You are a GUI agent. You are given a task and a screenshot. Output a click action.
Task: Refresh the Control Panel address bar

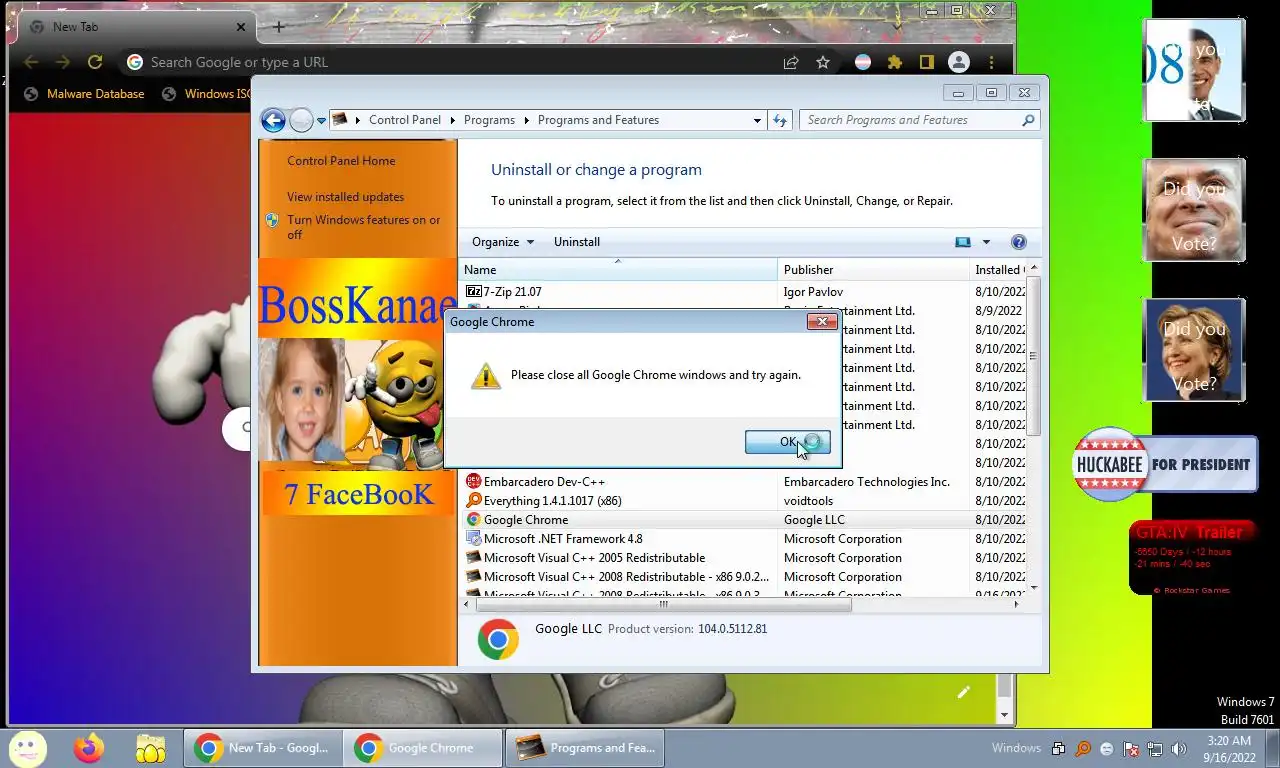780,120
